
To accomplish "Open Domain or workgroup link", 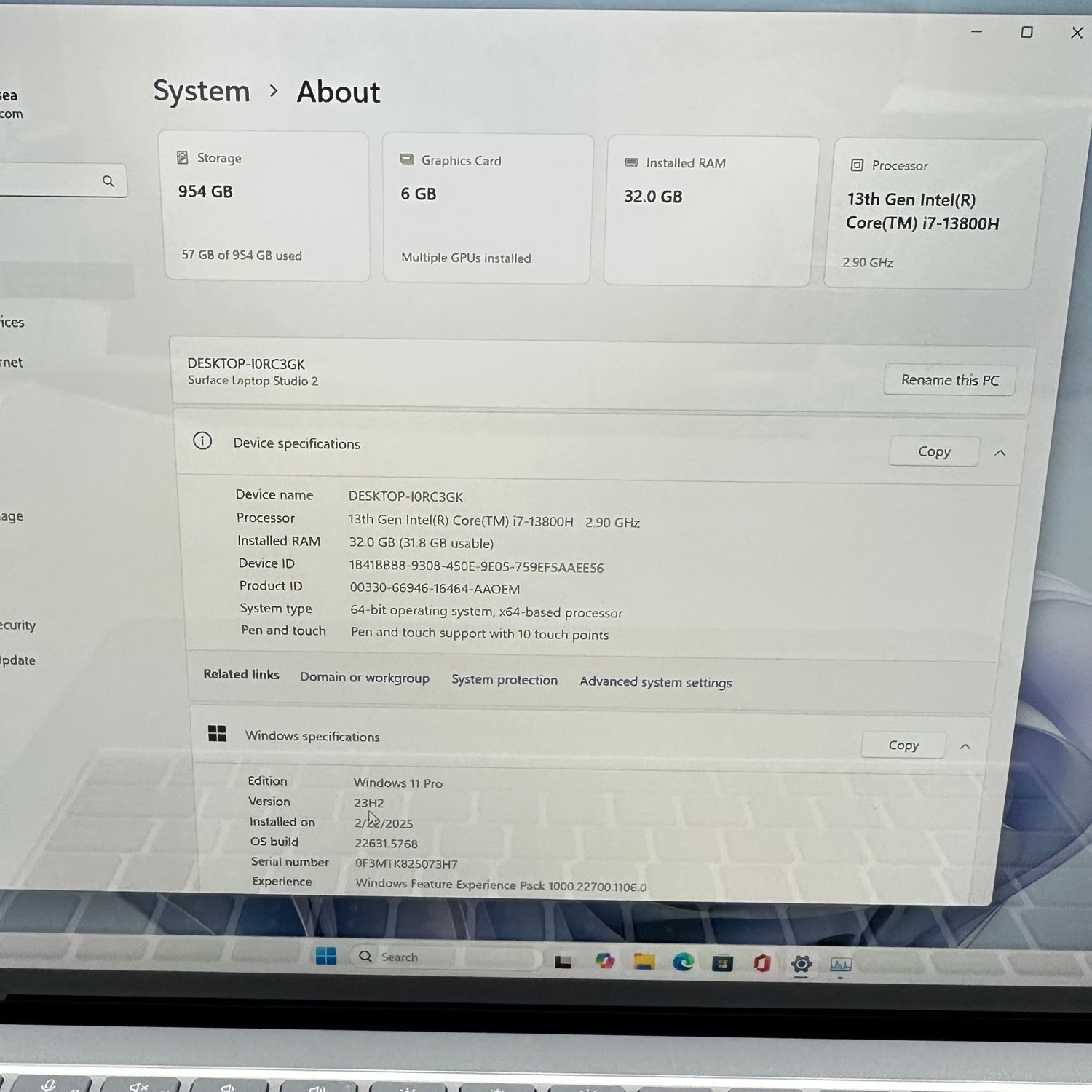I will [365, 677].
